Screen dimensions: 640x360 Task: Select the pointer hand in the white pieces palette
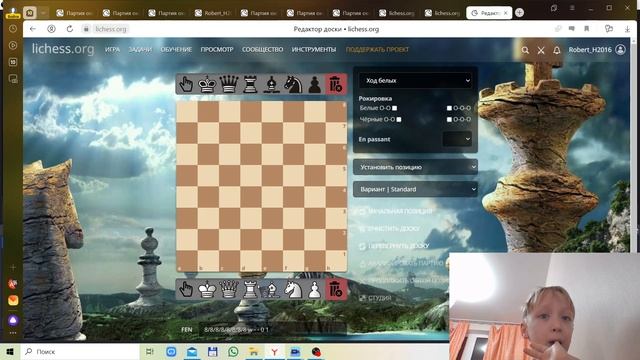click(186, 290)
